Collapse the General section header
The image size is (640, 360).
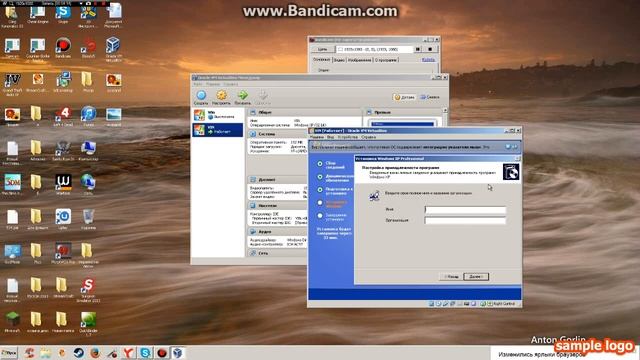pos(304,112)
